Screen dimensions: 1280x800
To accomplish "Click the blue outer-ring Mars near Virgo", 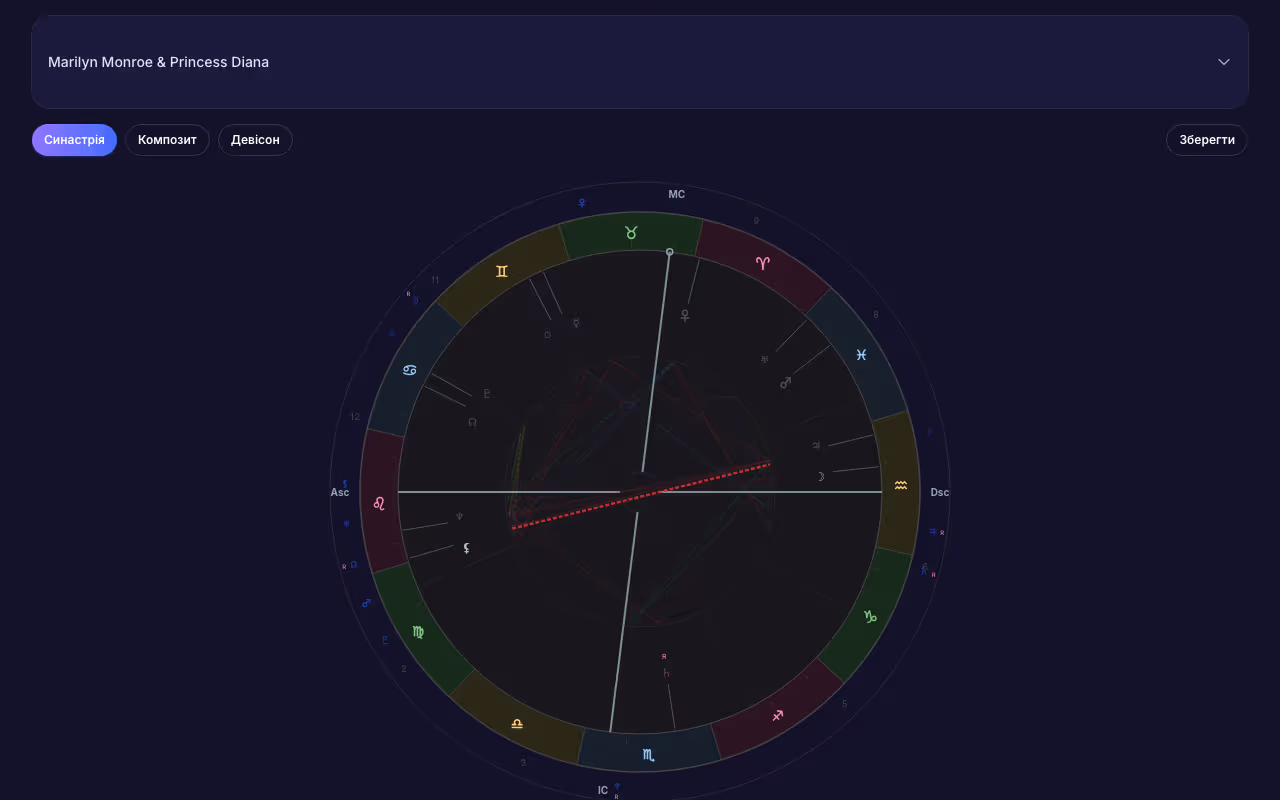I will click(366, 603).
